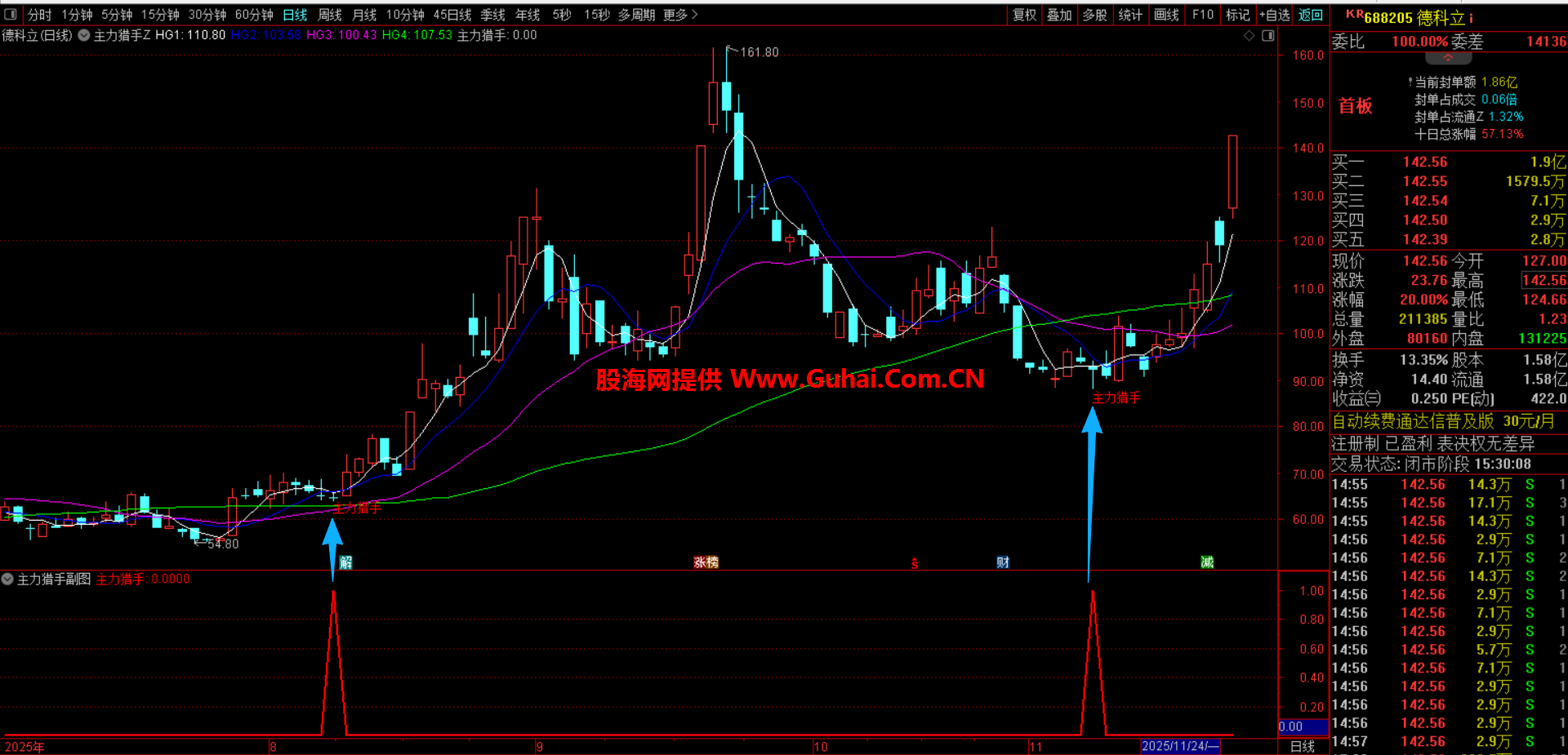1568x755 pixels.
Task: Click the red $ marker icon
Action: click(915, 563)
